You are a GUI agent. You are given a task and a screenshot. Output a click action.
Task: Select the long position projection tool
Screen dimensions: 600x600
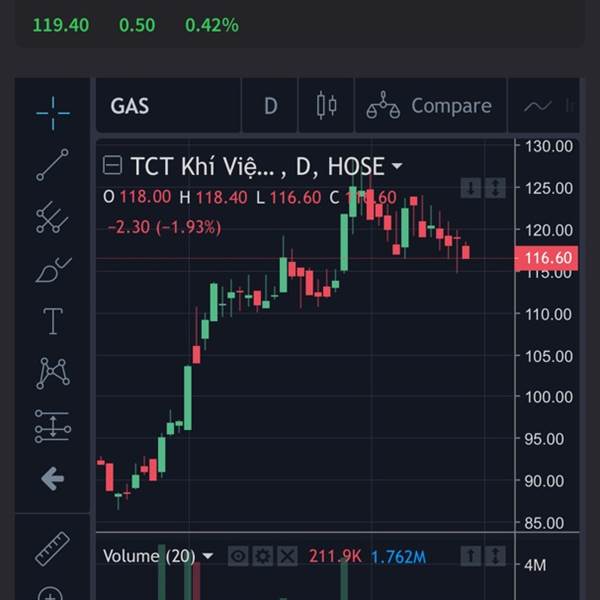click(x=53, y=426)
